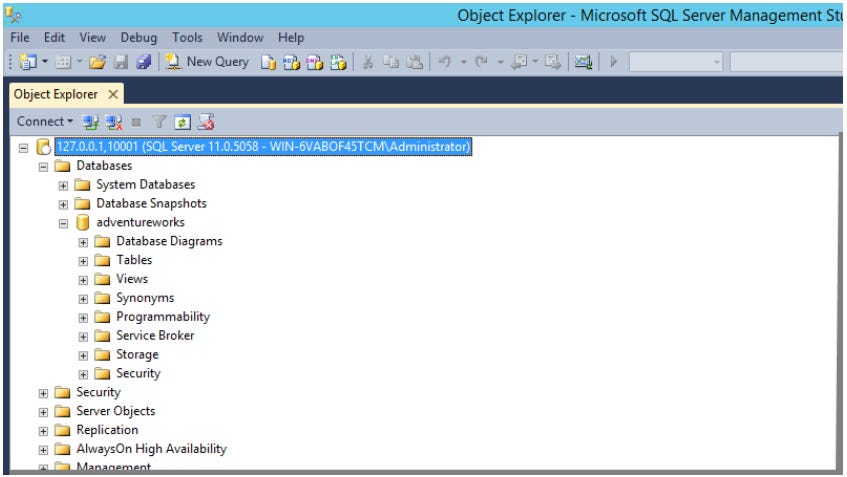The image size is (847, 477).
Task: Expand the Views folder
Action: (83, 280)
